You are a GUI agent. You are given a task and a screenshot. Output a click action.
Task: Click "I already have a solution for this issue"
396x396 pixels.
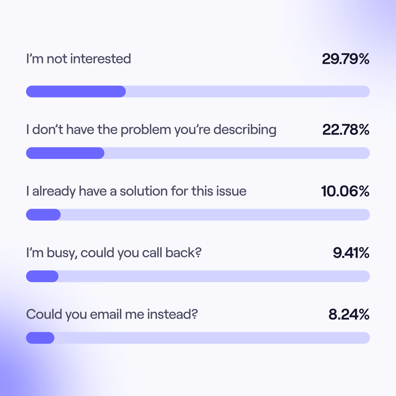[136, 191]
